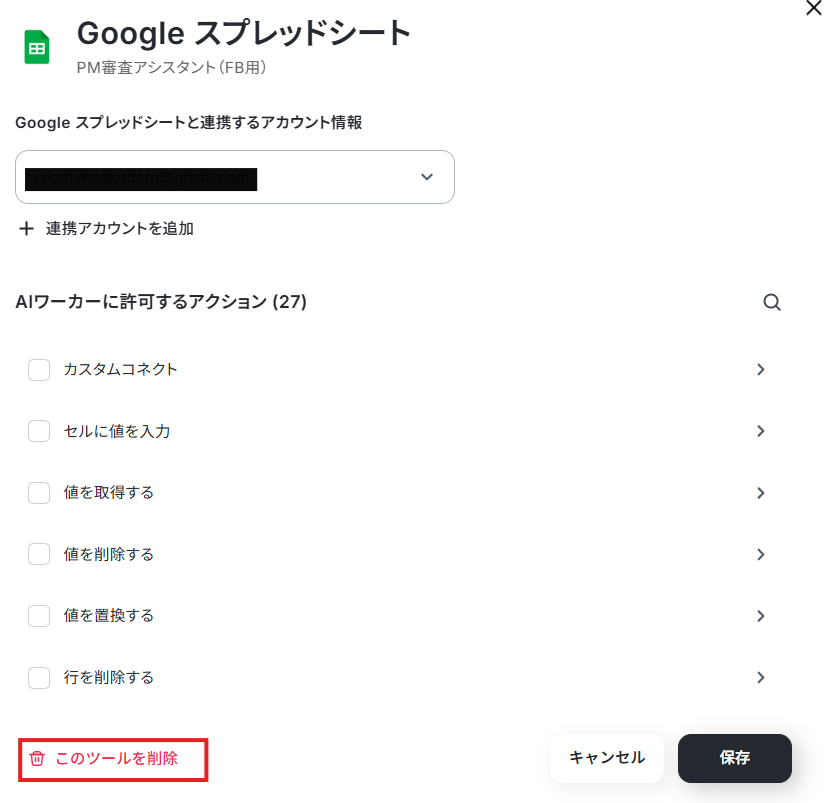Expand the 値を置換する chevron arrow
Screen dimensions: 824x803
[x=760, y=616]
